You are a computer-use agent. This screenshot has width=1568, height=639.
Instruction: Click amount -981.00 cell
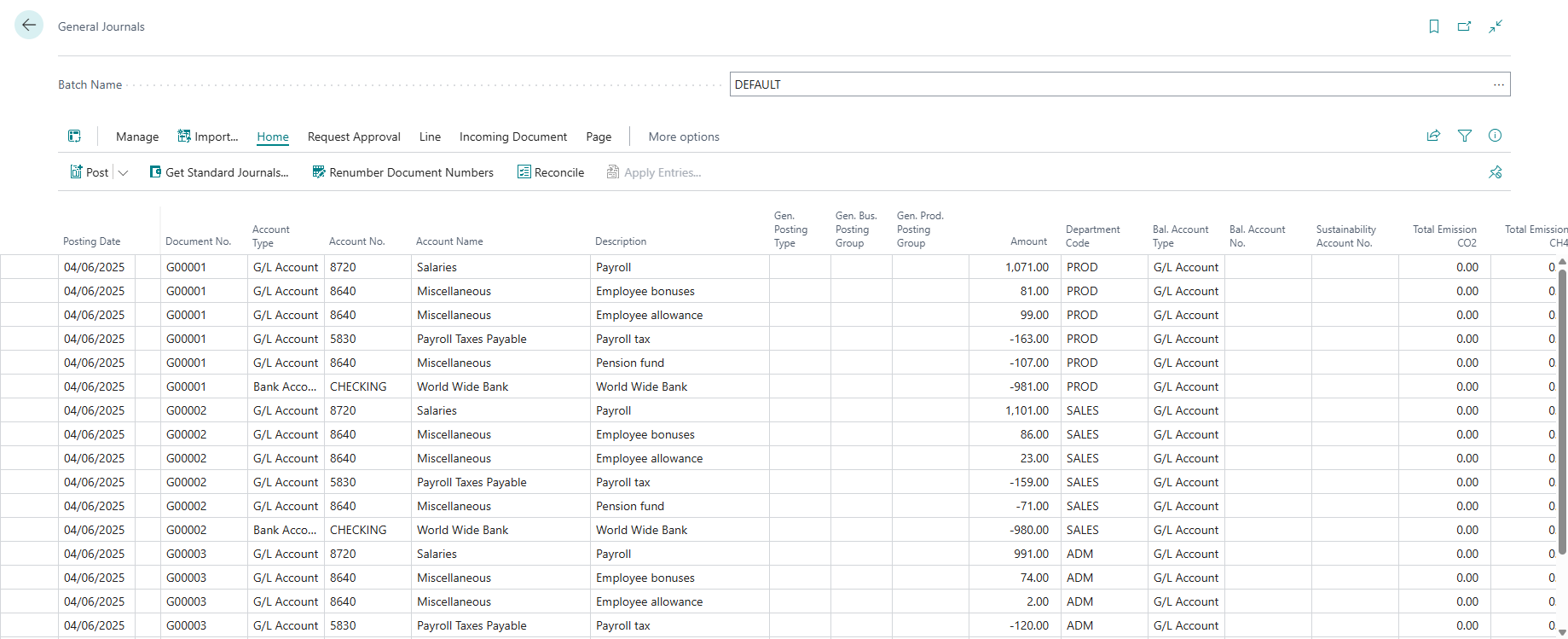1015,386
